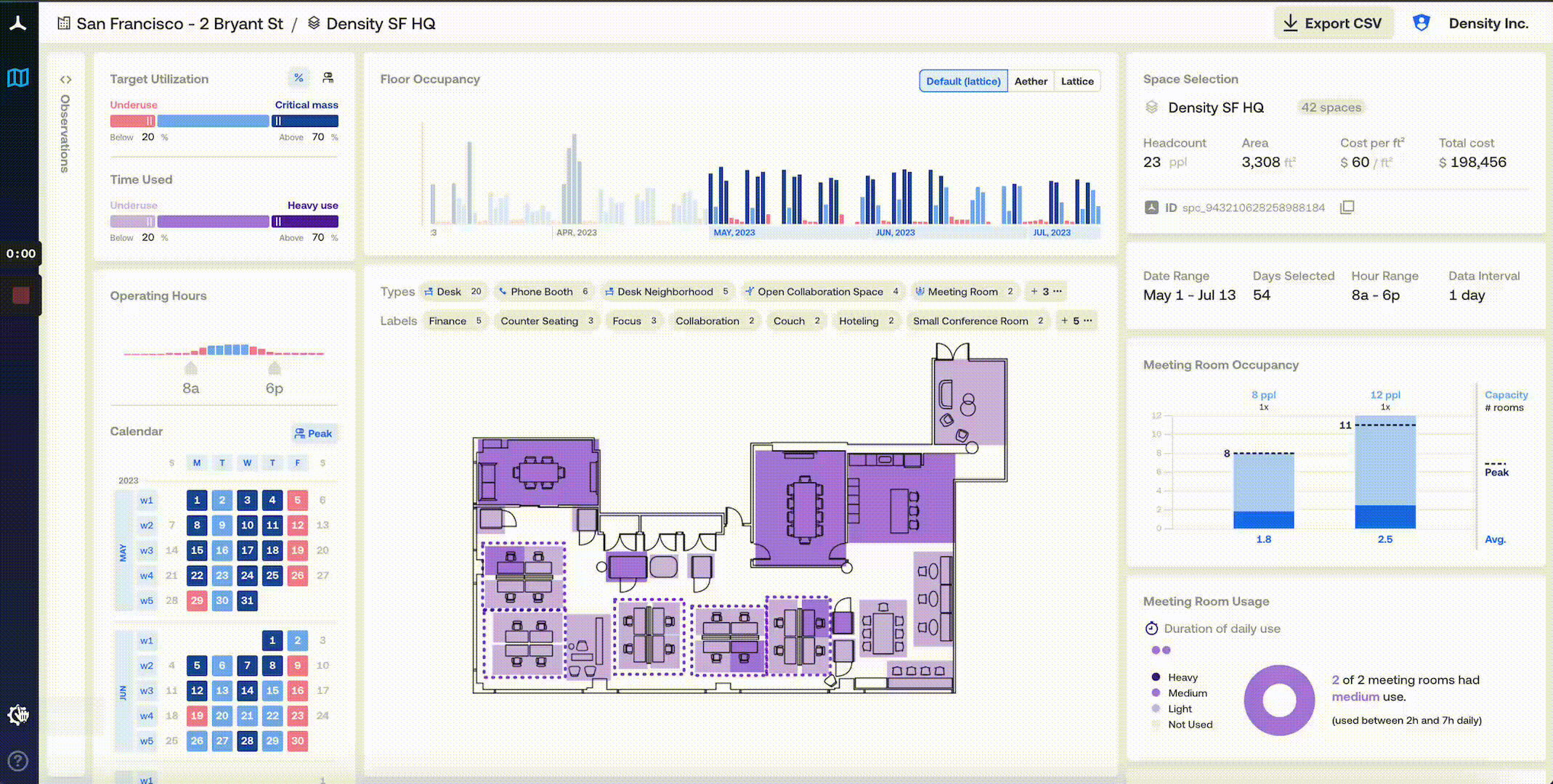Click the Data Interval 1 day value
This screenshot has width=1553, height=784.
1467,295
